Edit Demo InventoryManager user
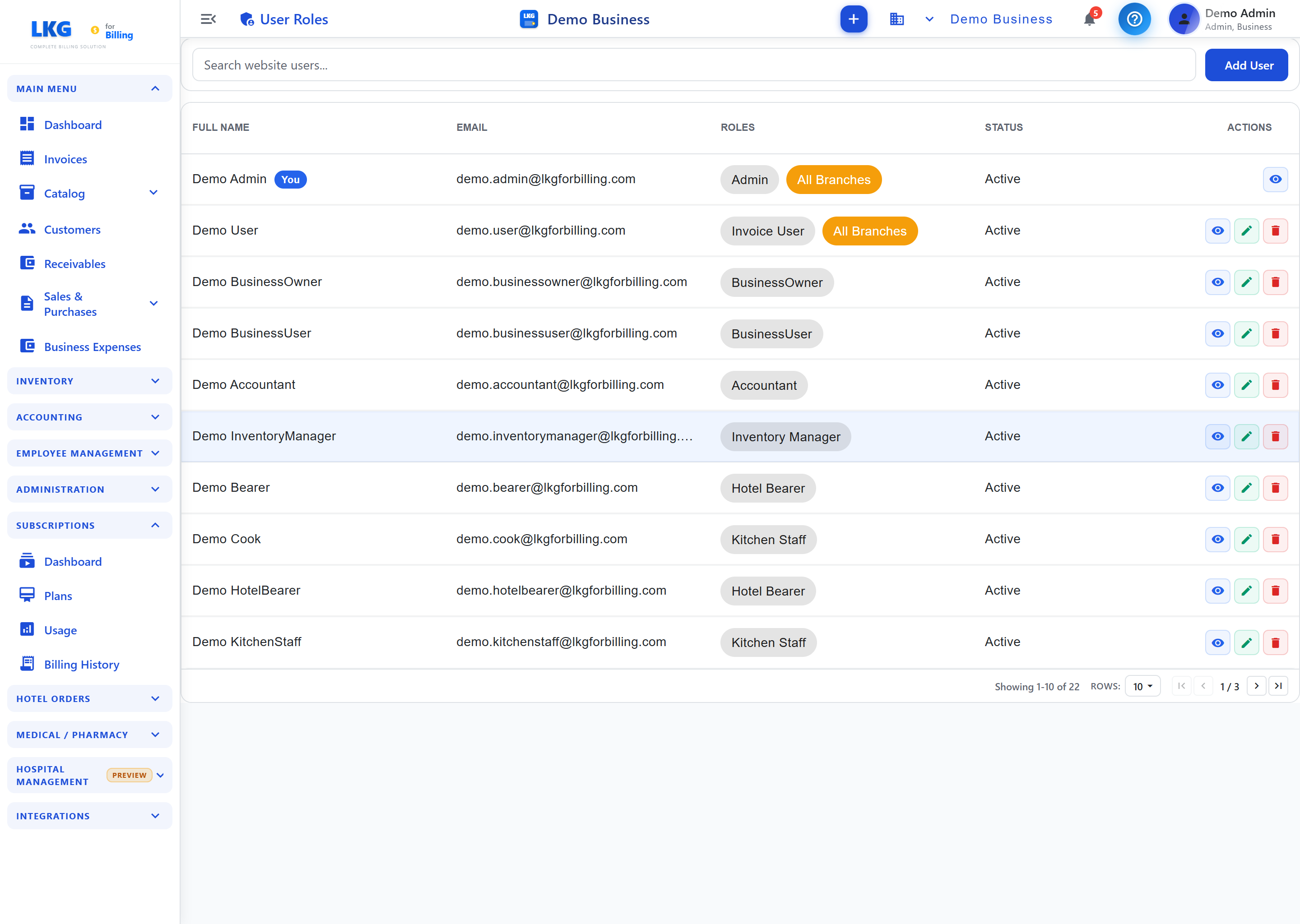Image resolution: width=1300 pixels, height=924 pixels. (1246, 436)
